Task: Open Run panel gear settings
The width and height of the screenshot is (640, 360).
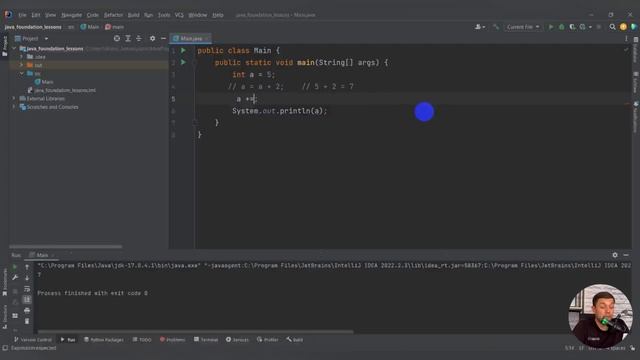Action: [x=615, y=255]
